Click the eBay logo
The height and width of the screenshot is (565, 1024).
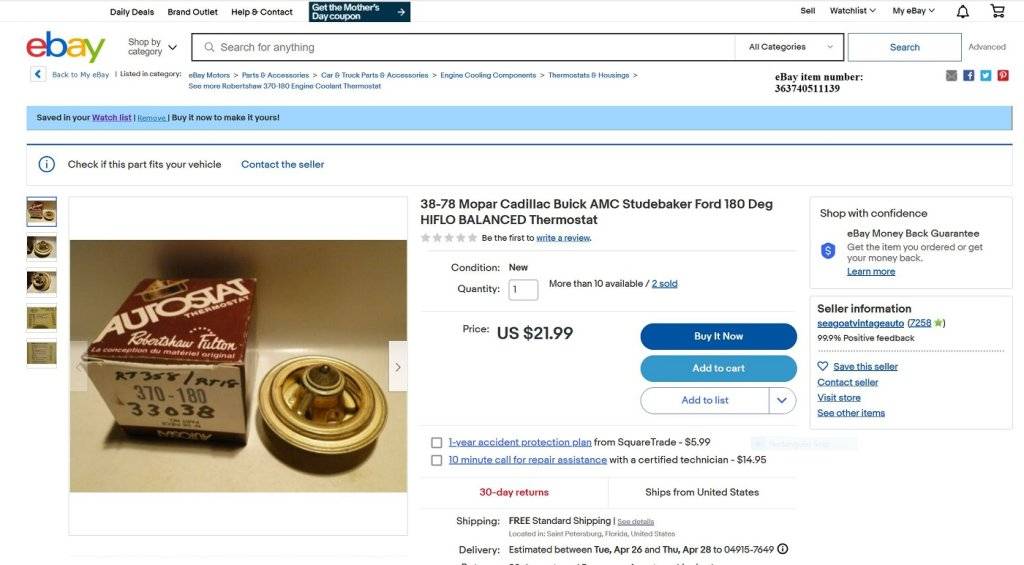pos(65,46)
